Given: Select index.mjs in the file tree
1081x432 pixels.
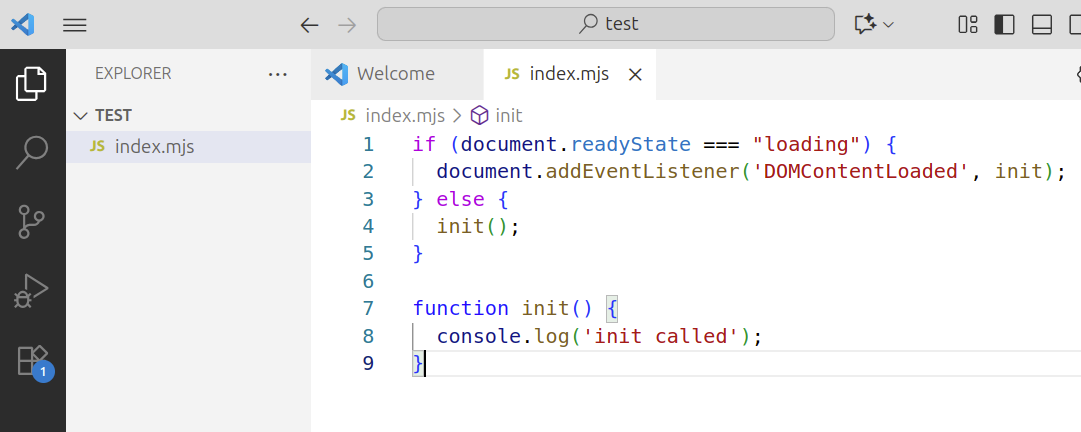Looking at the screenshot, I should [154, 147].
